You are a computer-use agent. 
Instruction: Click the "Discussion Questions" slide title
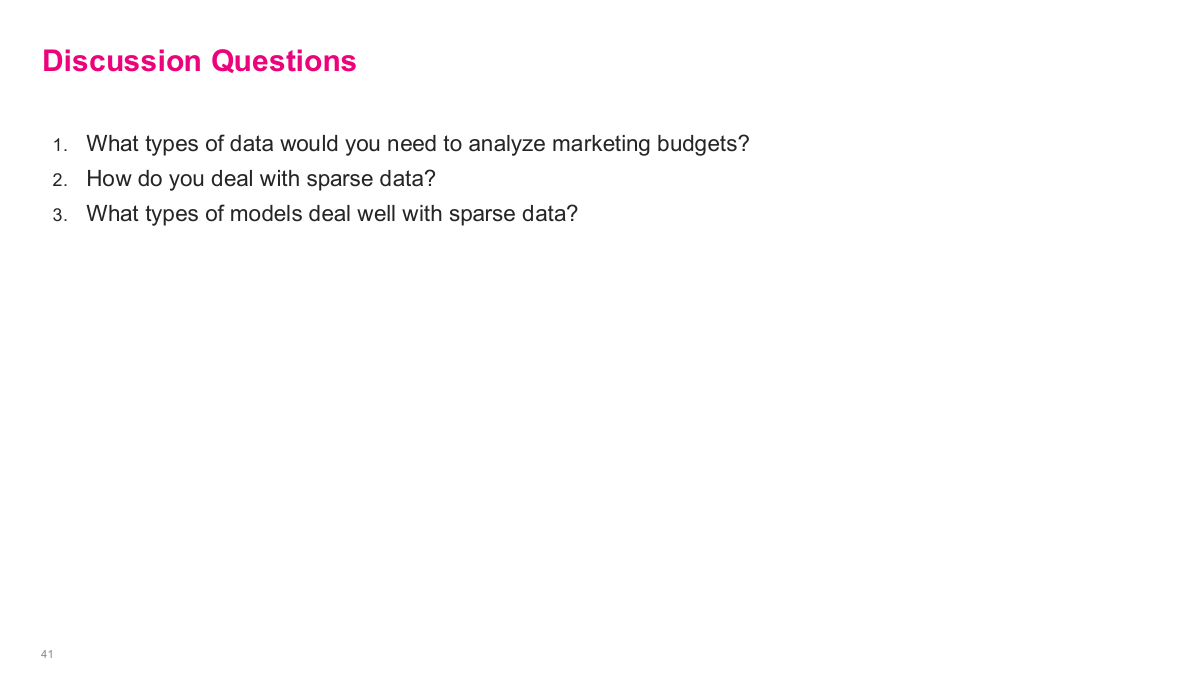click(199, 61)
